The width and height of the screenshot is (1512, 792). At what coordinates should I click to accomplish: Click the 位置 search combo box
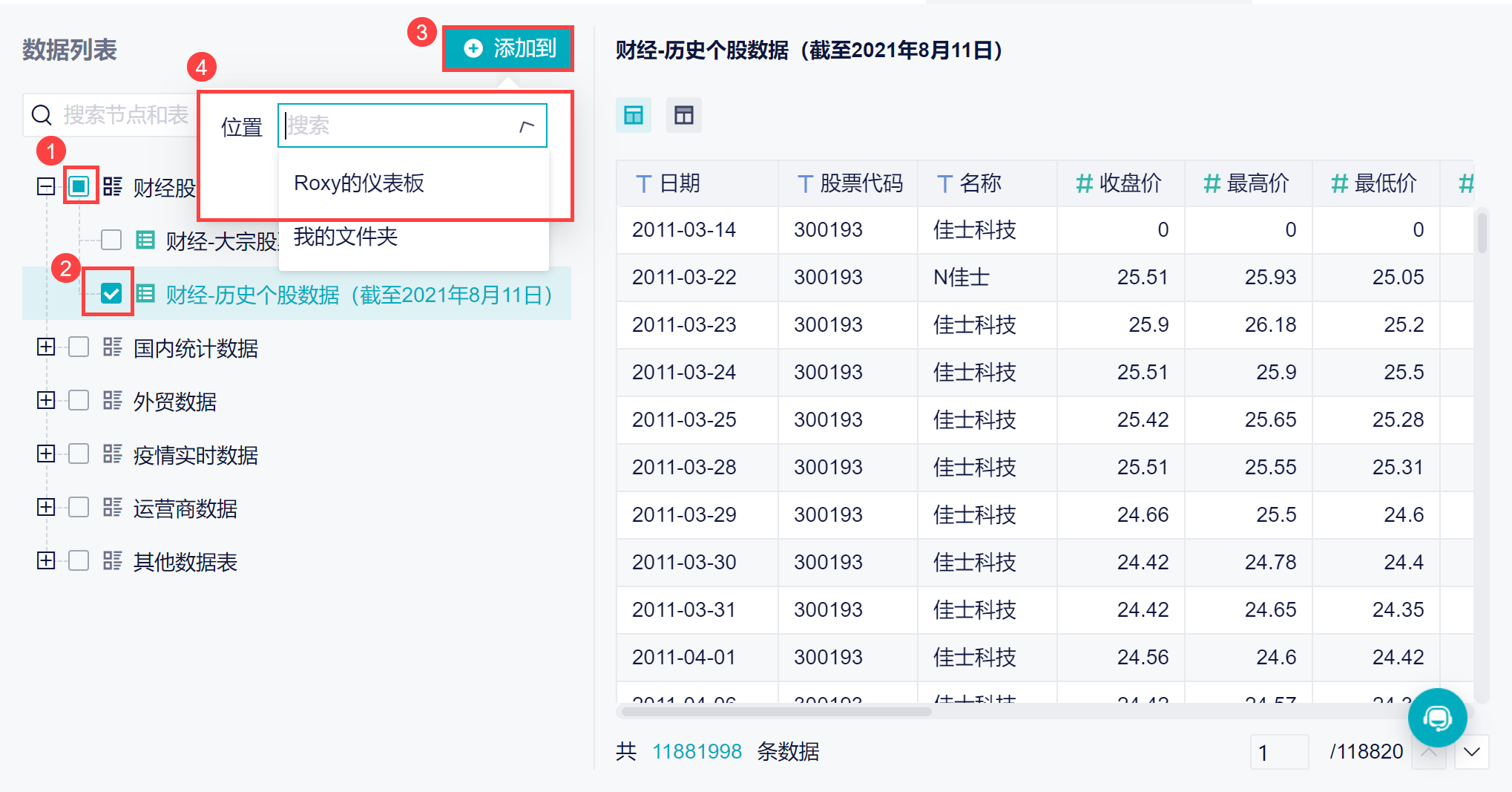[412, 125]
